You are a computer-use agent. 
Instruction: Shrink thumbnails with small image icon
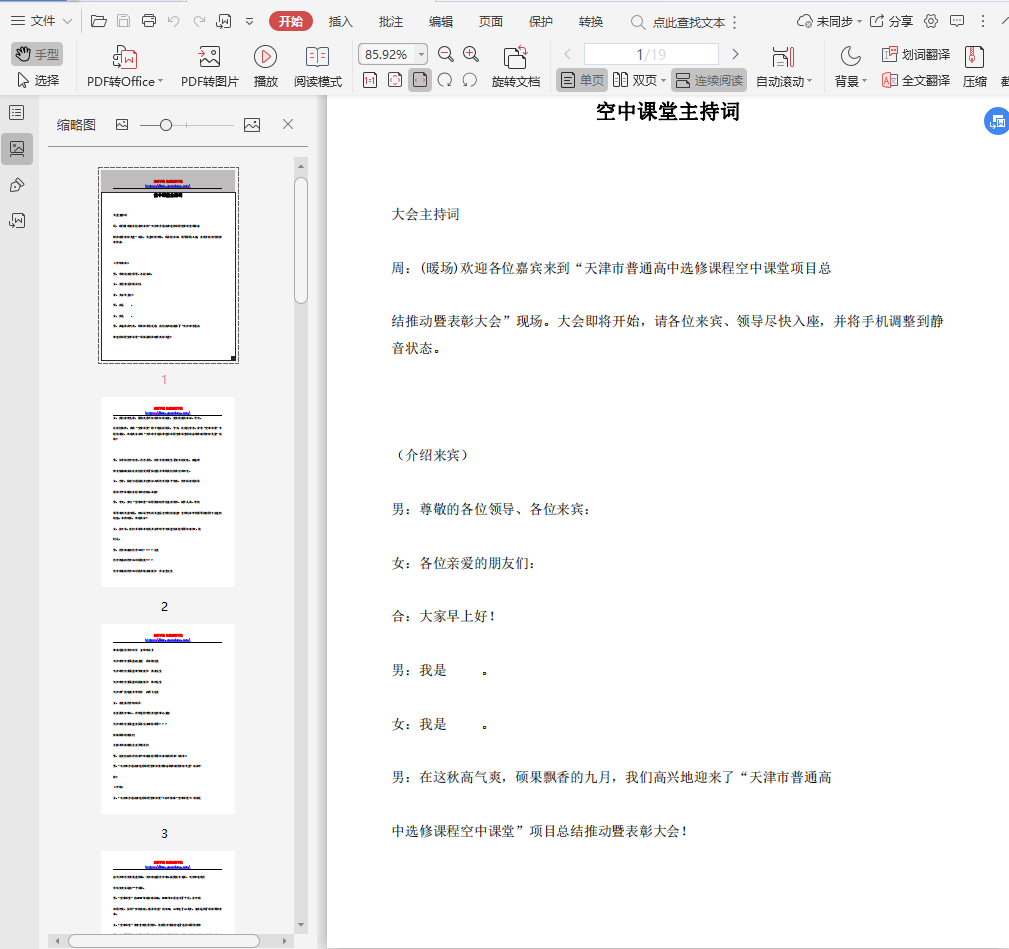click(122, 125)
